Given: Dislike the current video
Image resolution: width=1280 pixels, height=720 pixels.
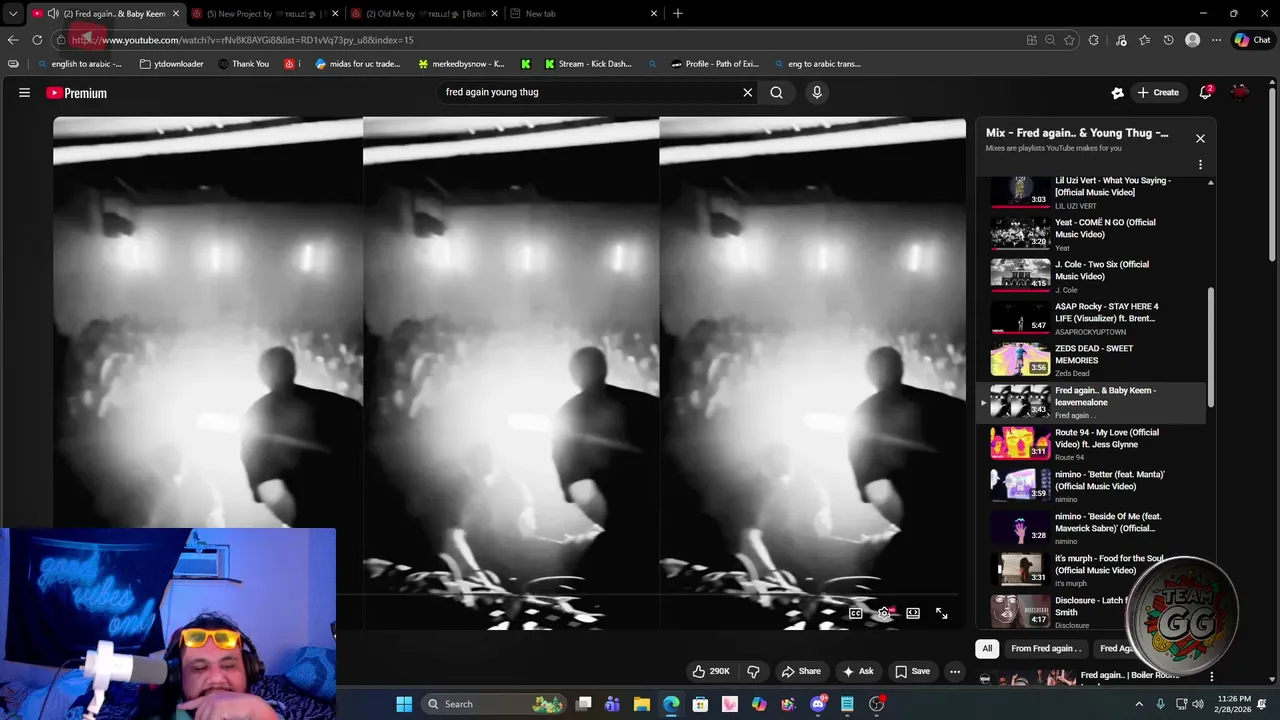Looking at the screenshot, I should pyautogui.click(x=753, y=671).
